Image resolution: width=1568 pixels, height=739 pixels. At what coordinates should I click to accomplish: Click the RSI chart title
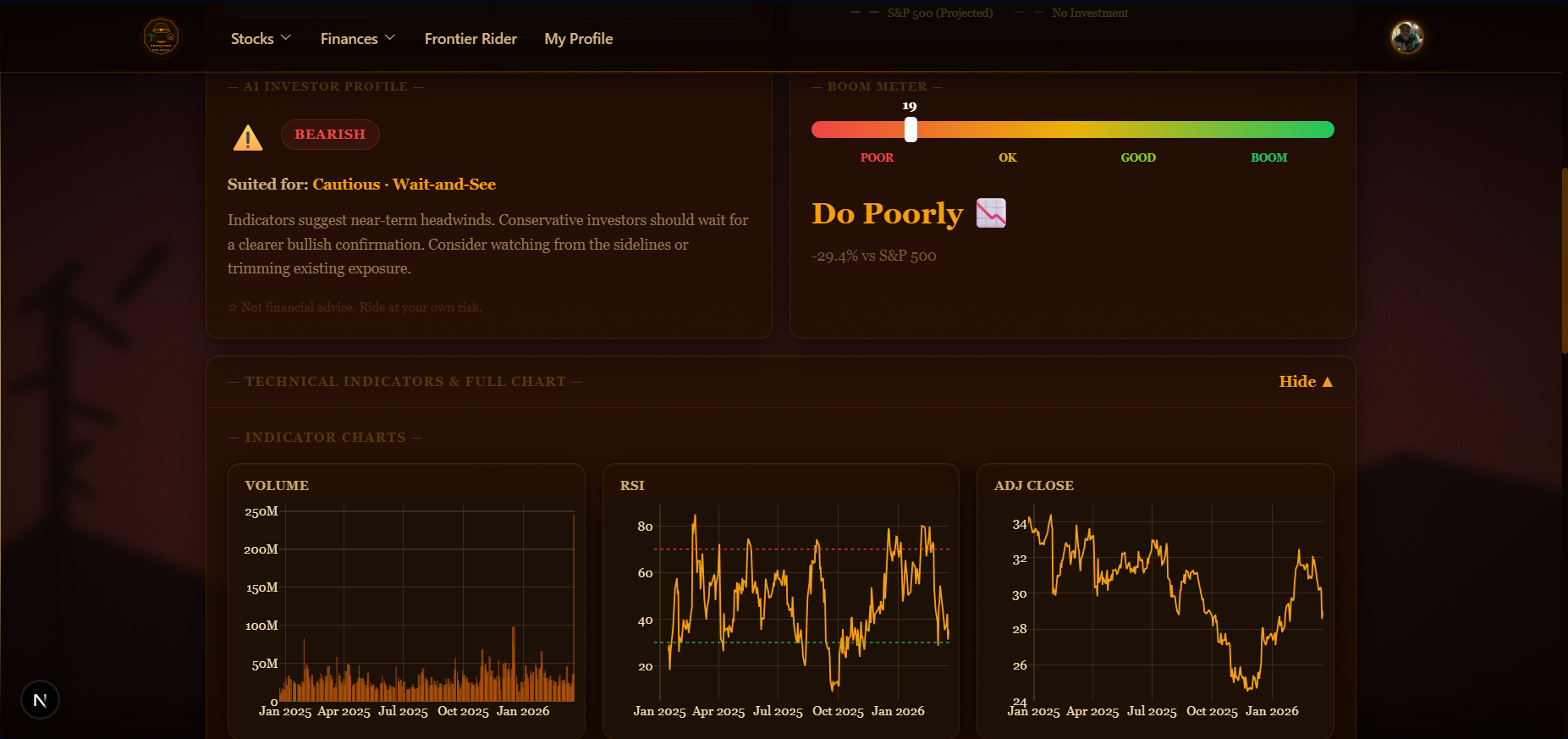(x=632, y=486)
